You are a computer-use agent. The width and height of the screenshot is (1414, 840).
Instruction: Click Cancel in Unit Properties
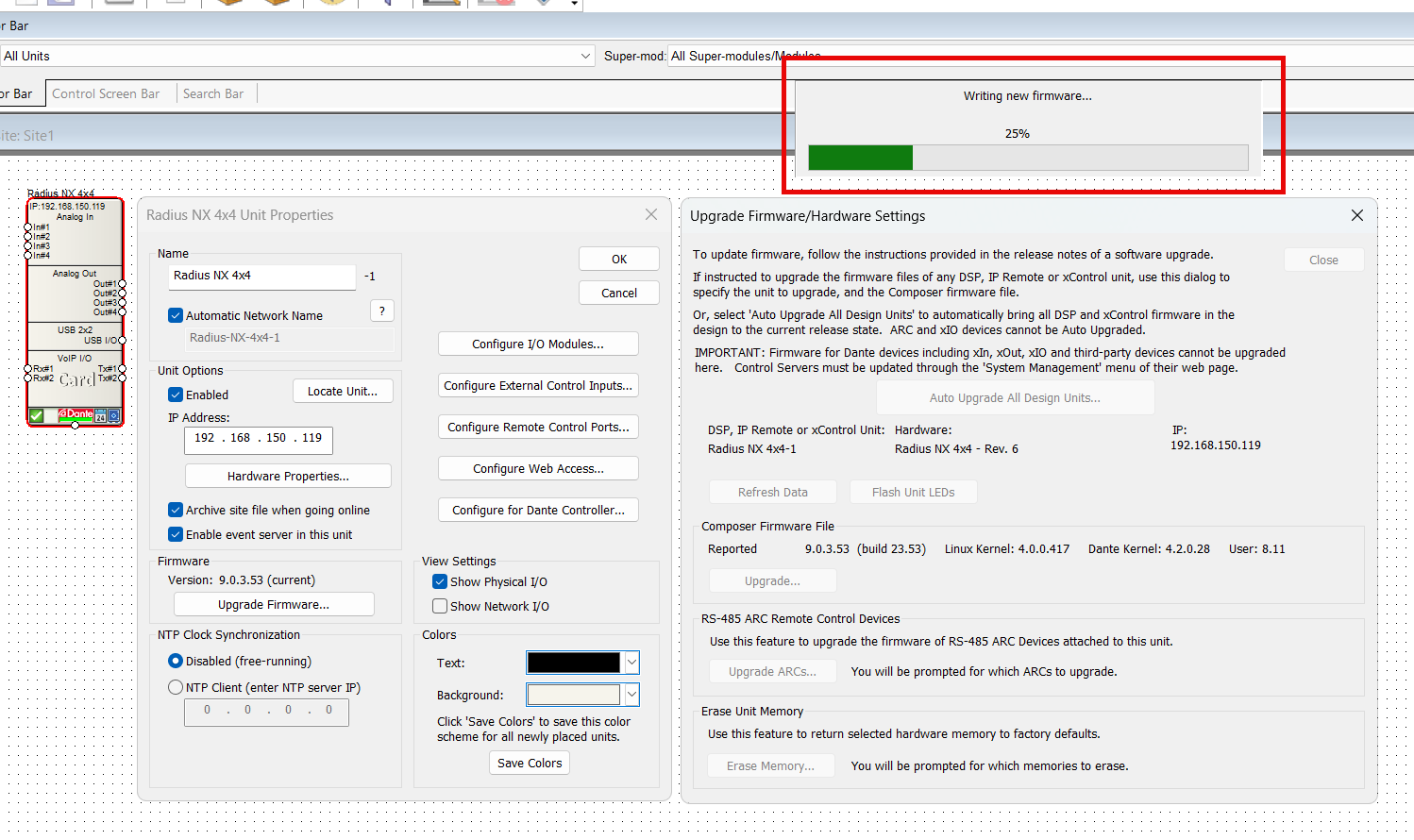(x=619, y=293)
